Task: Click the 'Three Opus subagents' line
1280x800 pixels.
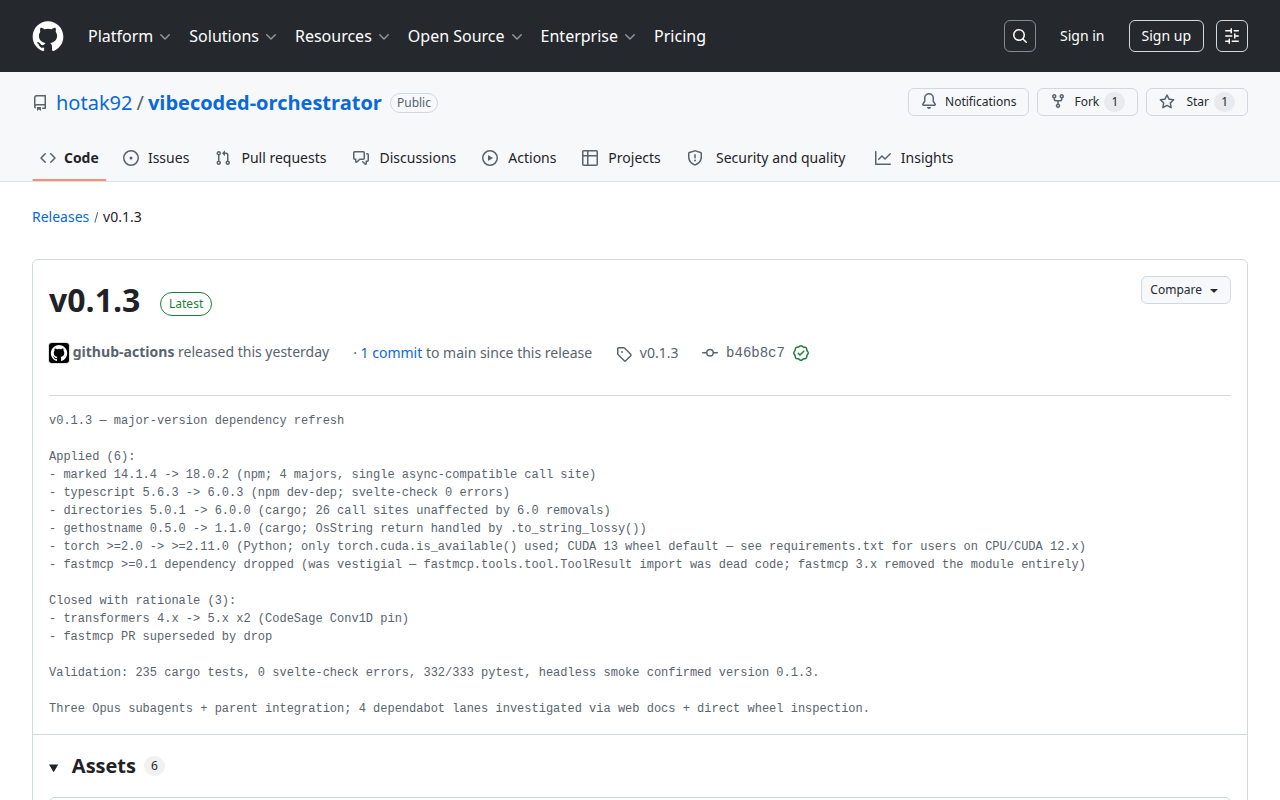Action: [x=459, y=708]
